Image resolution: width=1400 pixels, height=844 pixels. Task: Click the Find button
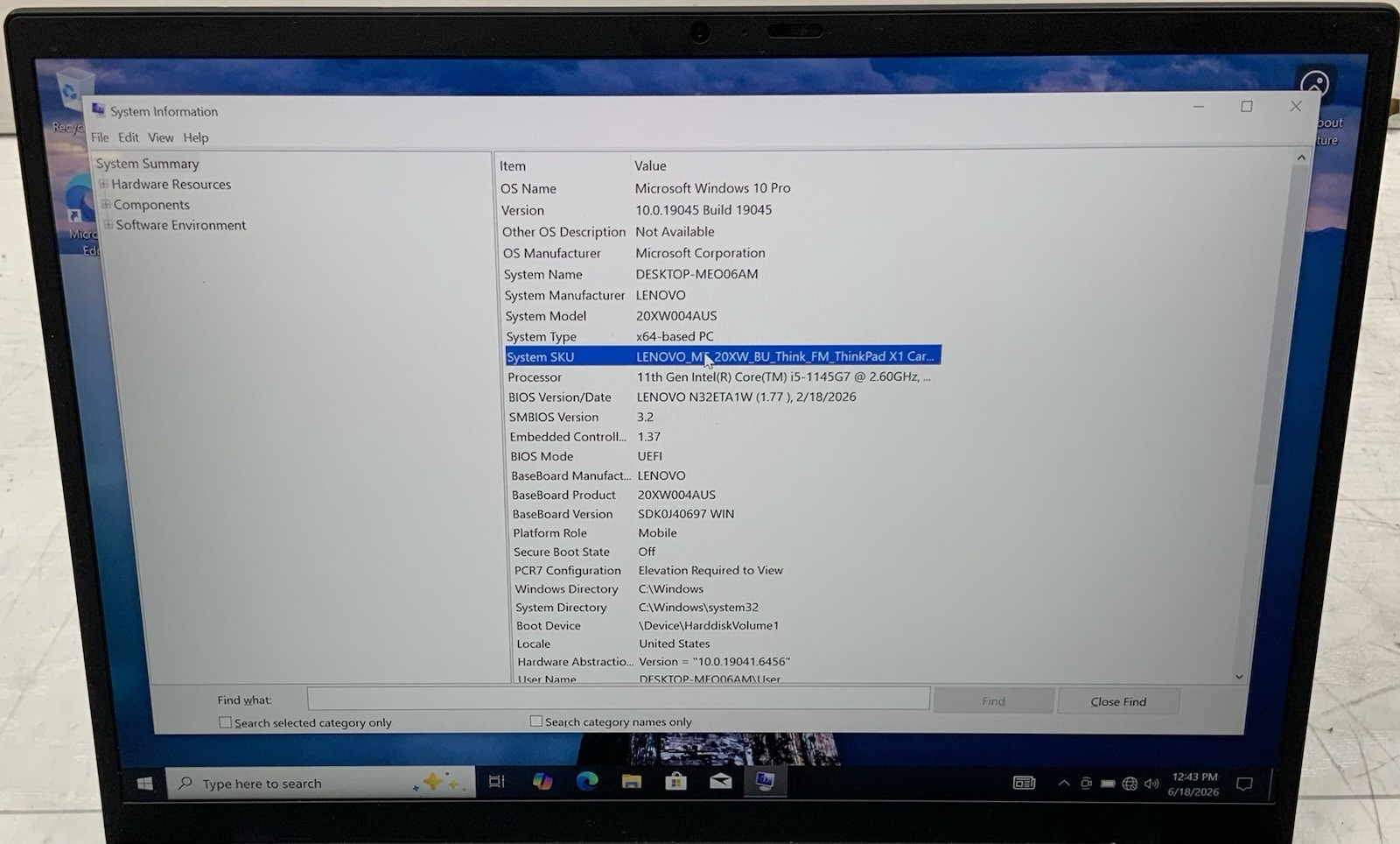[x=993, y=700]
